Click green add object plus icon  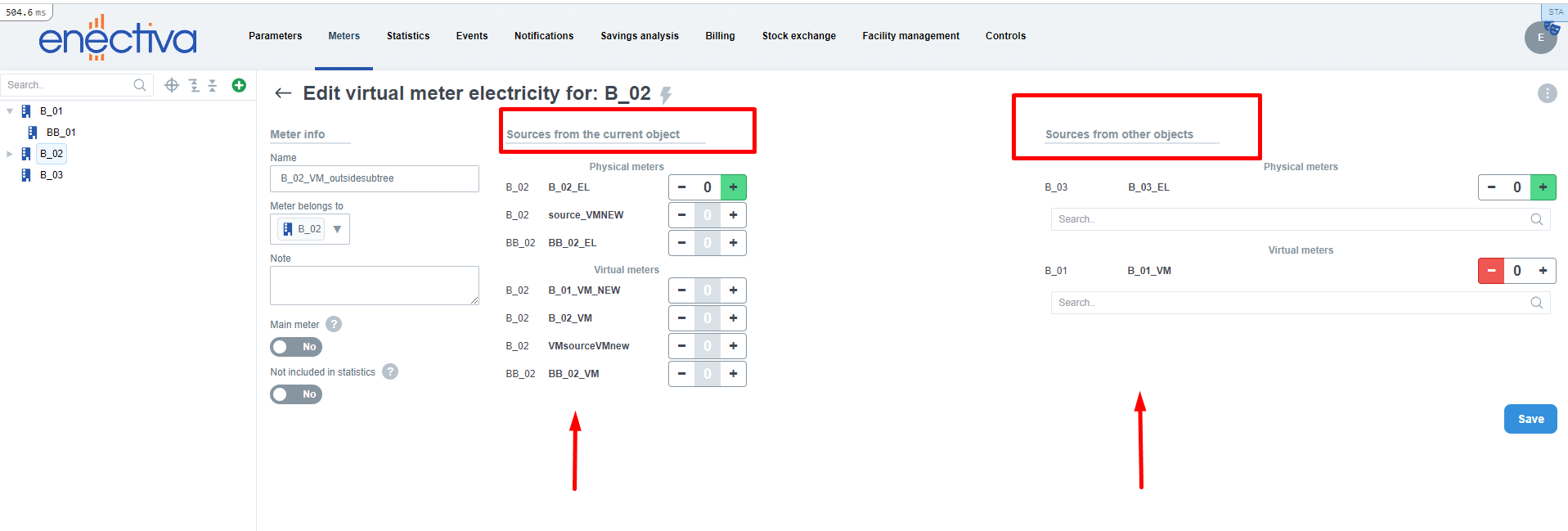click(x=239, y=85)
